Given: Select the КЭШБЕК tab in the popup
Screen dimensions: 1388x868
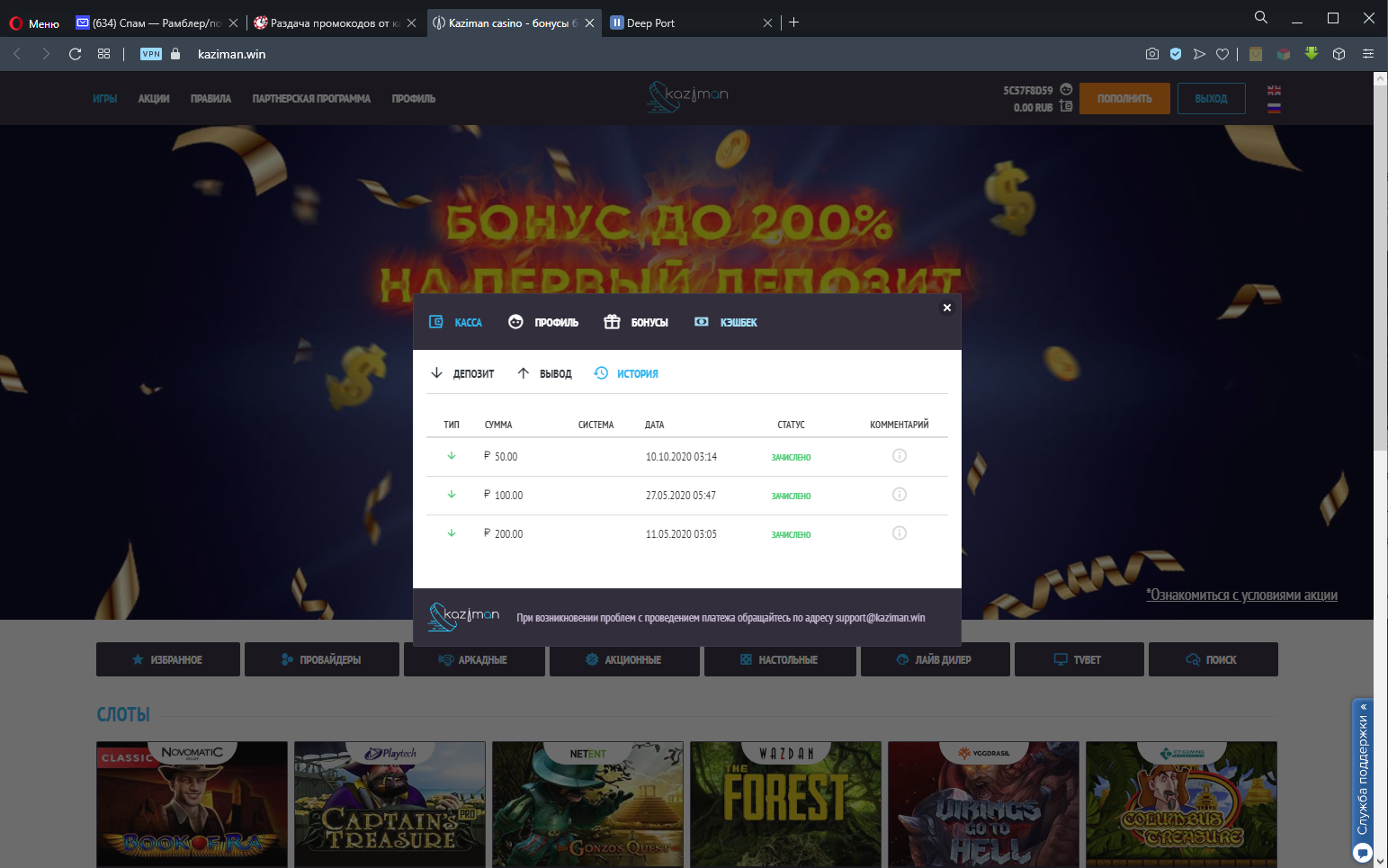Looking at the screenshot, I should pyautogui.click(x=726, y=322).
